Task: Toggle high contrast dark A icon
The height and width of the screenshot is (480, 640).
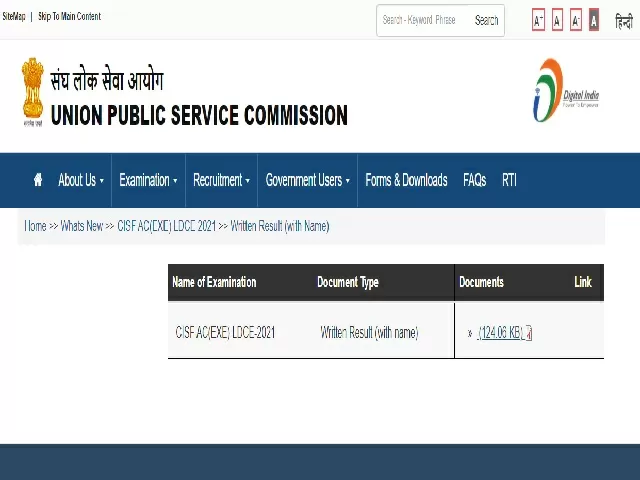Action: coord(594,20)
